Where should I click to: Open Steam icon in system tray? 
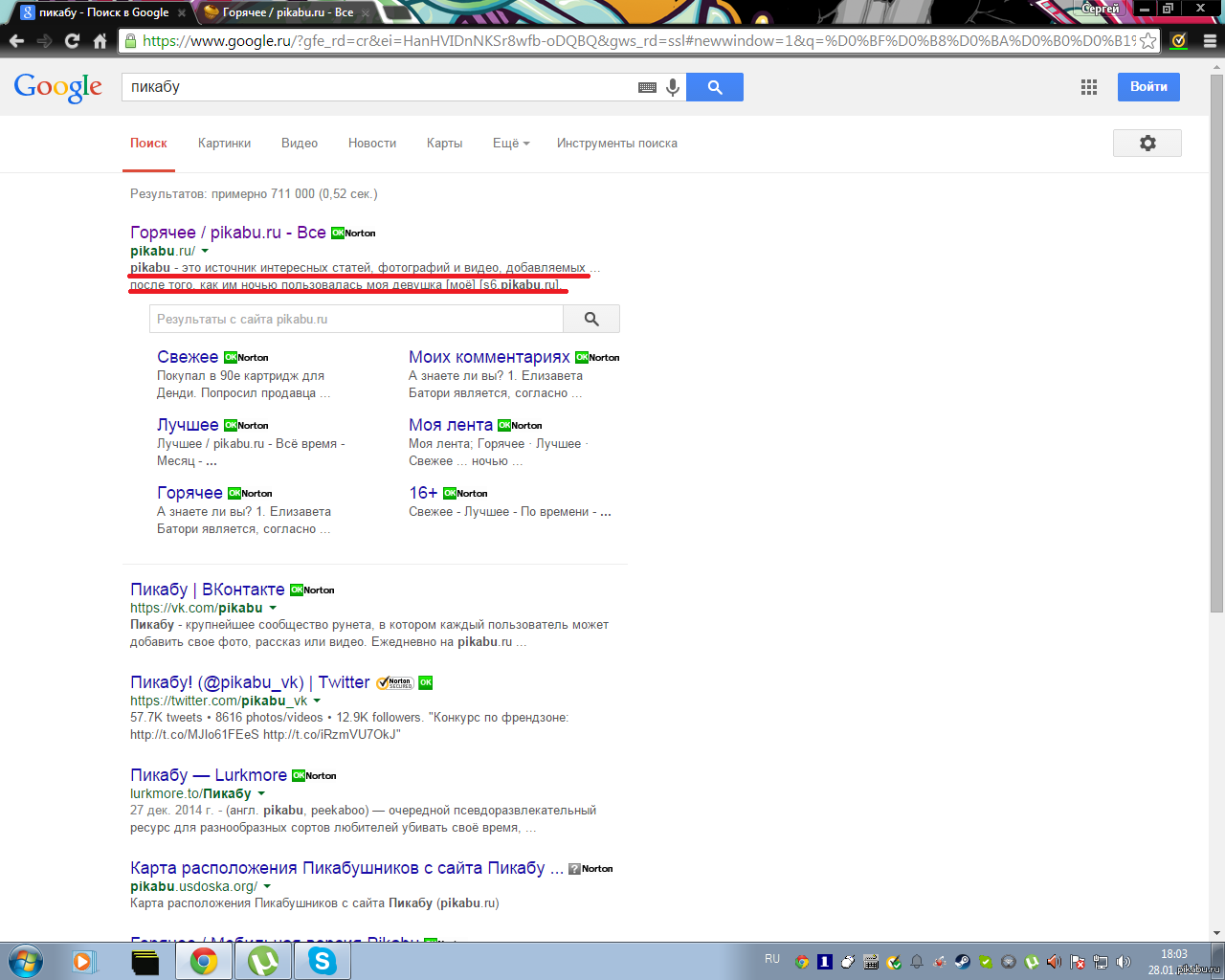[x=963, y=962]
